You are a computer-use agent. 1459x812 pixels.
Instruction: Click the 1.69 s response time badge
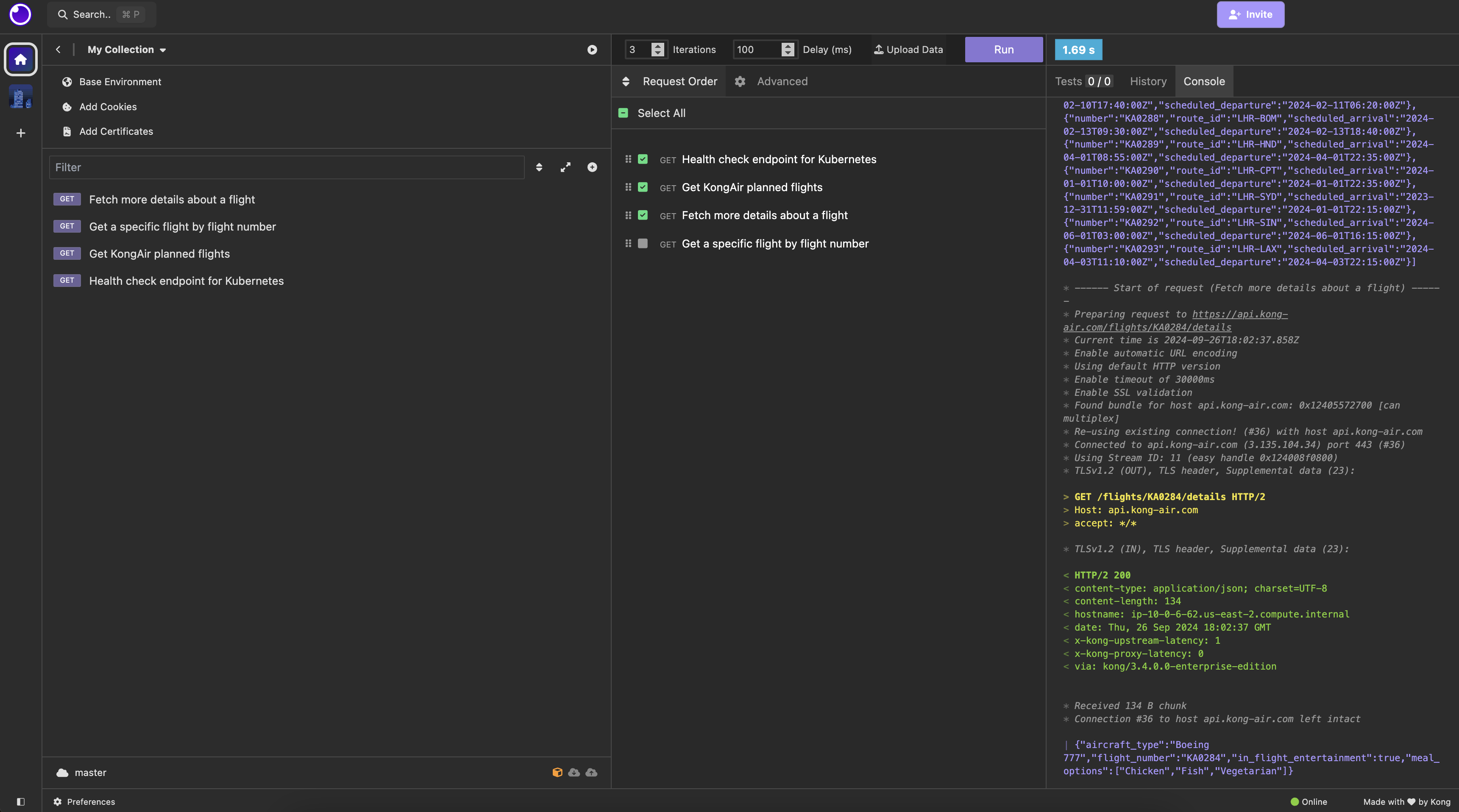[x=1078, y=50]
